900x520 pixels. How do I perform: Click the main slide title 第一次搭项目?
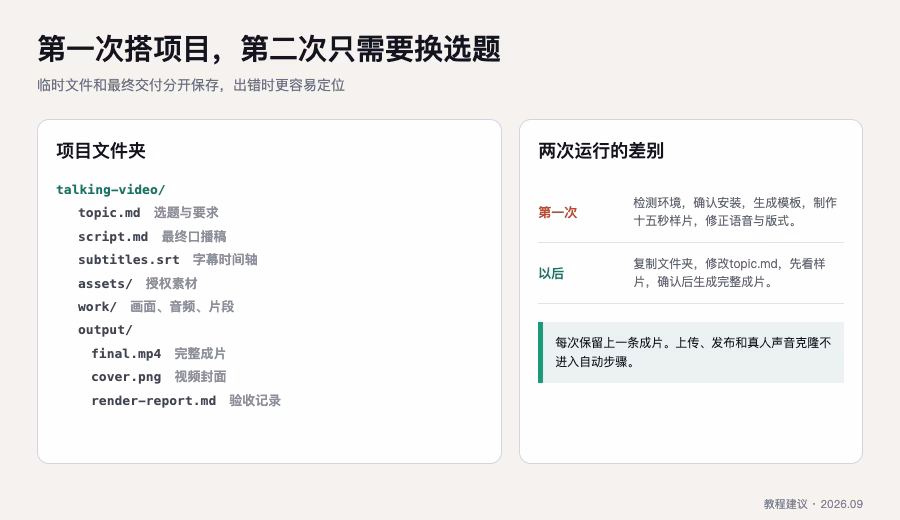pyautogui.click(x=269, y=49)
